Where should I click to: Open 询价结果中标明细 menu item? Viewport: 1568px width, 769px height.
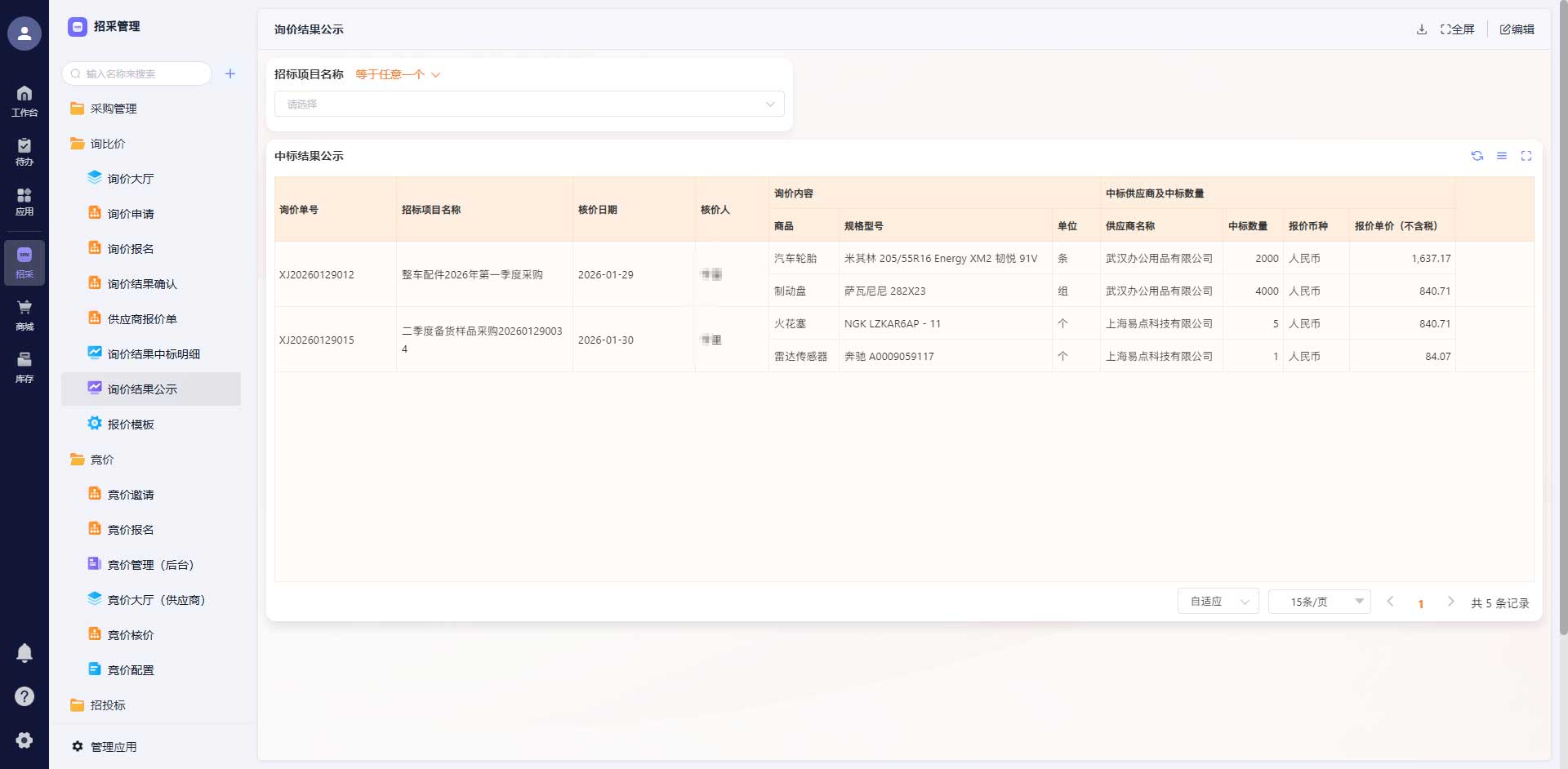click(151, 354)
